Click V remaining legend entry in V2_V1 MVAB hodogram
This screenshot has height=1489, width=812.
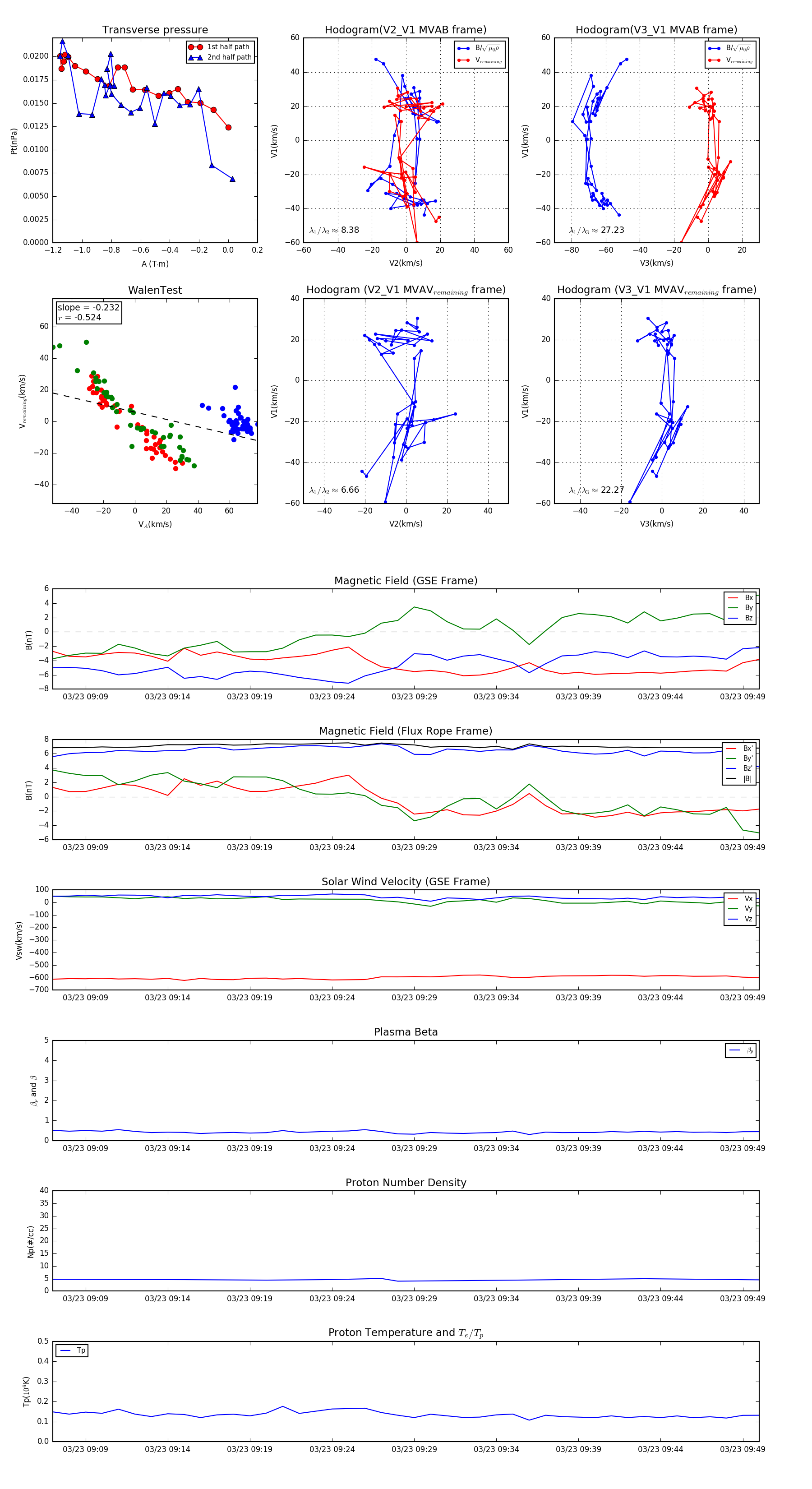(480, 60)
